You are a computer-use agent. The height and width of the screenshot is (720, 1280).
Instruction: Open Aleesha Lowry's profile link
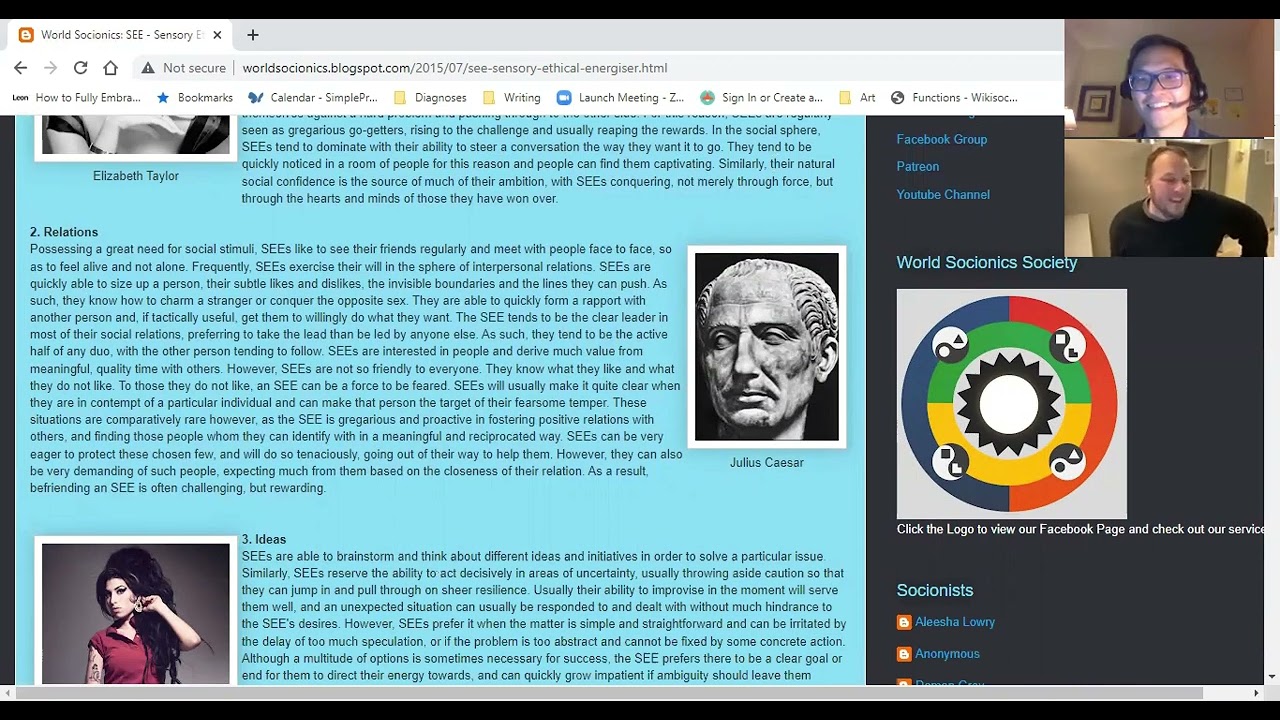(x=955, y=622)
